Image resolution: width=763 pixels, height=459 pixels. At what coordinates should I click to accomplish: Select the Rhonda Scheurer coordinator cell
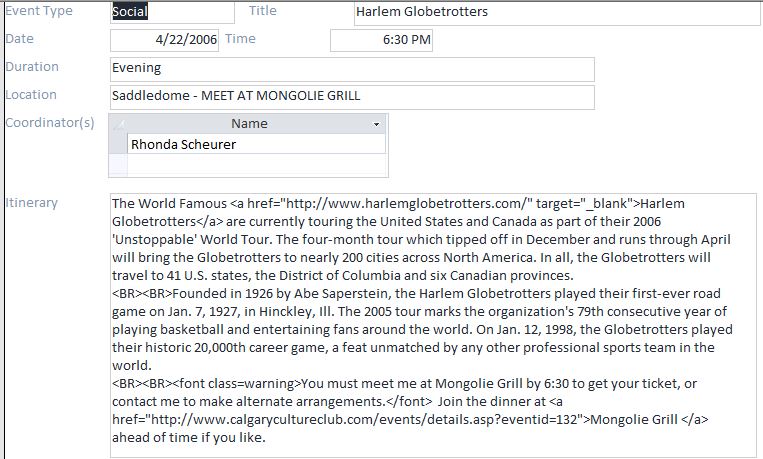point(256,144)
